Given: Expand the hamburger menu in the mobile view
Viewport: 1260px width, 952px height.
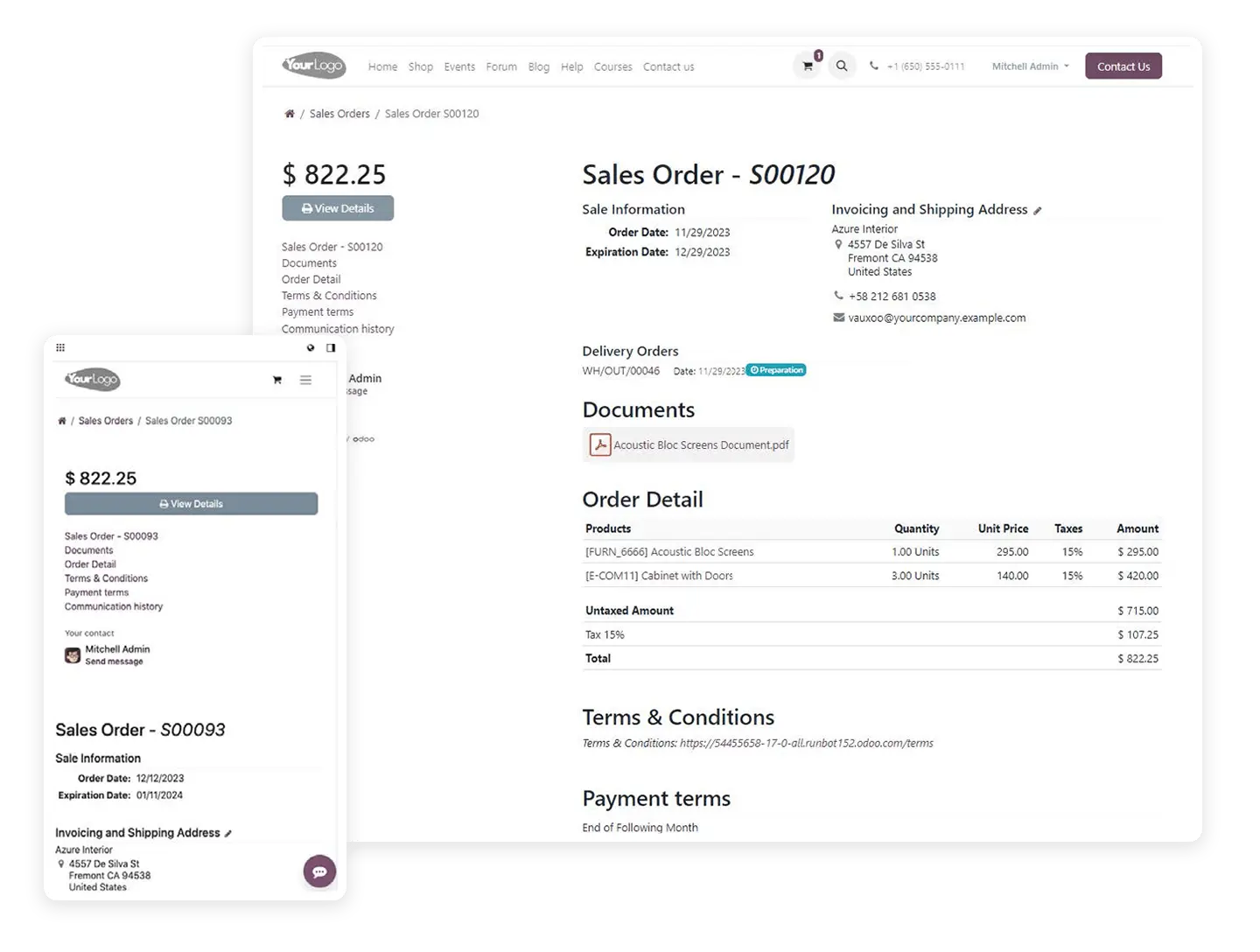Looking at the screenshot, I should (x=305, y=380).
